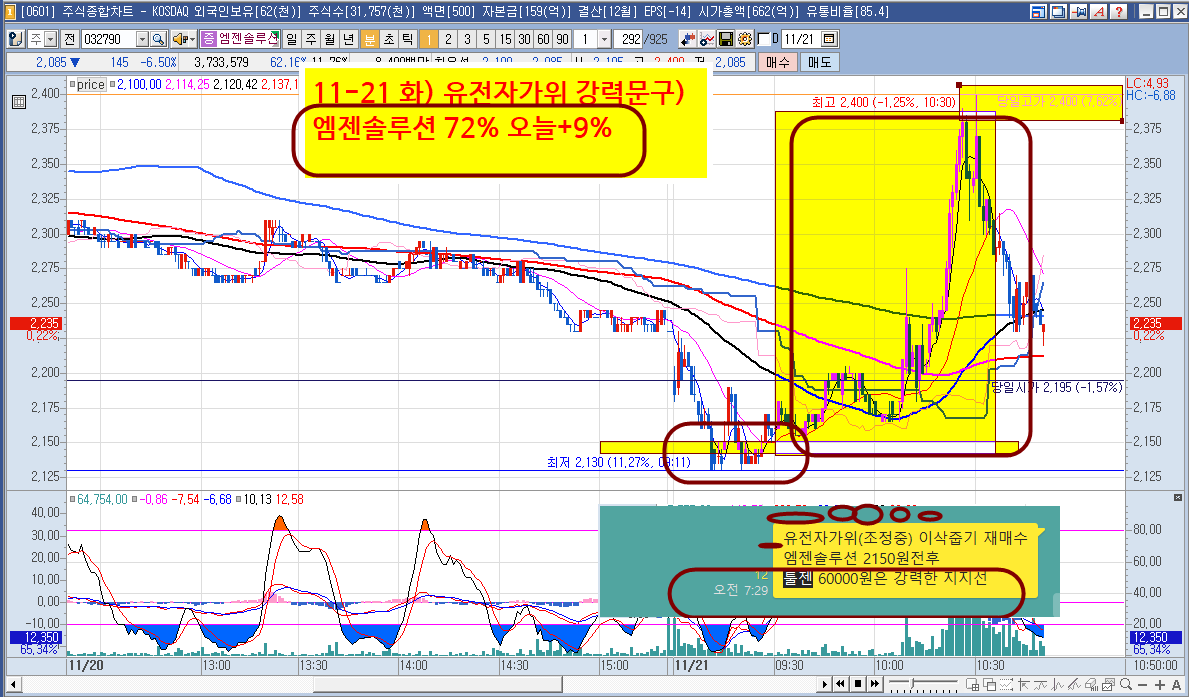Open help question mark icon

click(1118, 11)
